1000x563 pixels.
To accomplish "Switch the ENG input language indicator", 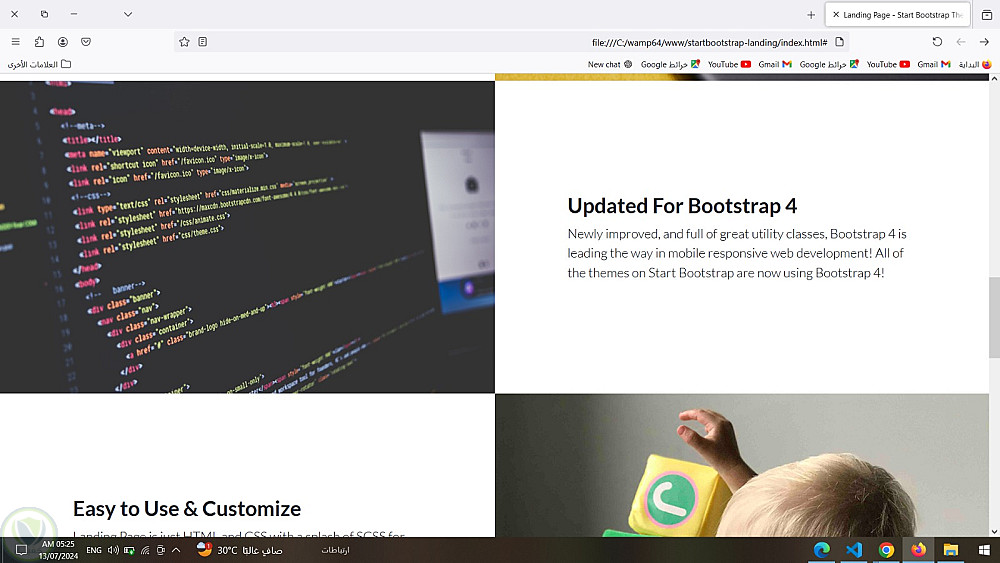I will pos(94,550).
